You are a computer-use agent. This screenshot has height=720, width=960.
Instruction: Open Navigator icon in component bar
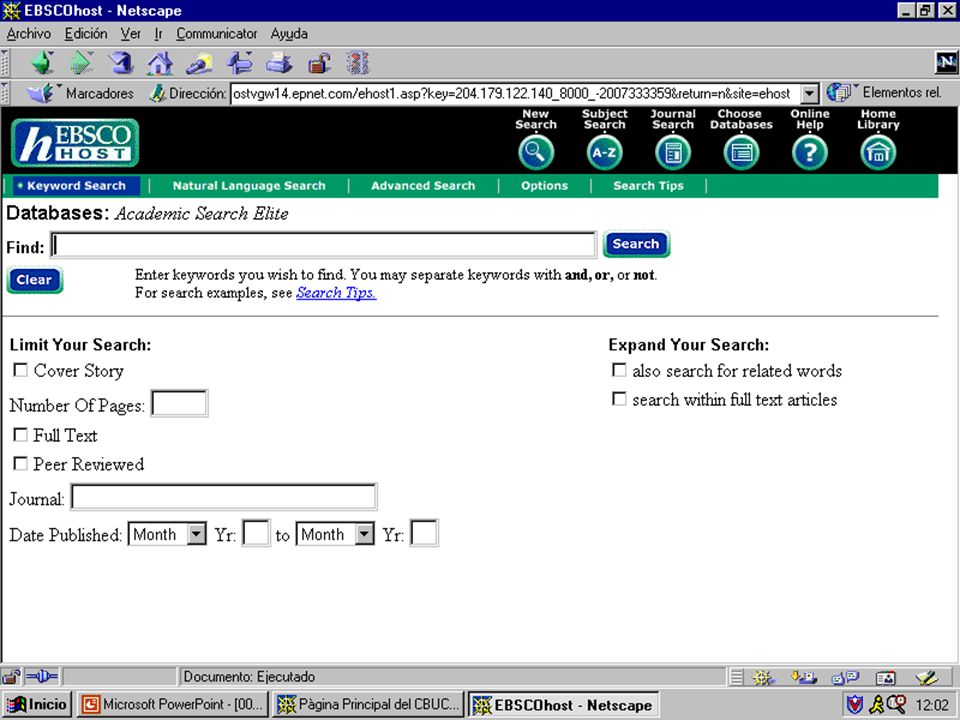coord(763,677)
